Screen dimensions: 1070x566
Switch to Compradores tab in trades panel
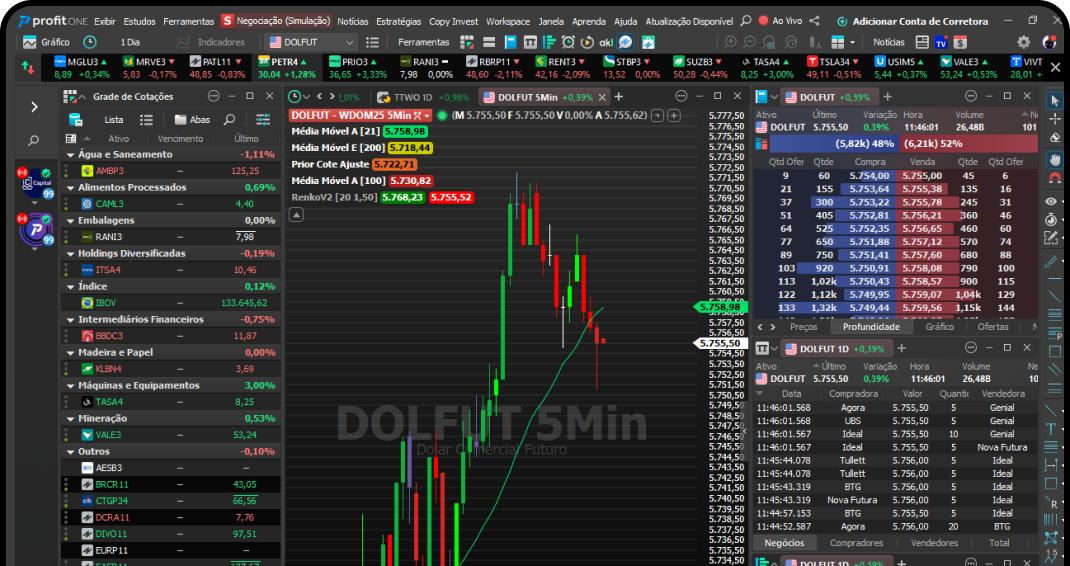(x=856, y=543)
